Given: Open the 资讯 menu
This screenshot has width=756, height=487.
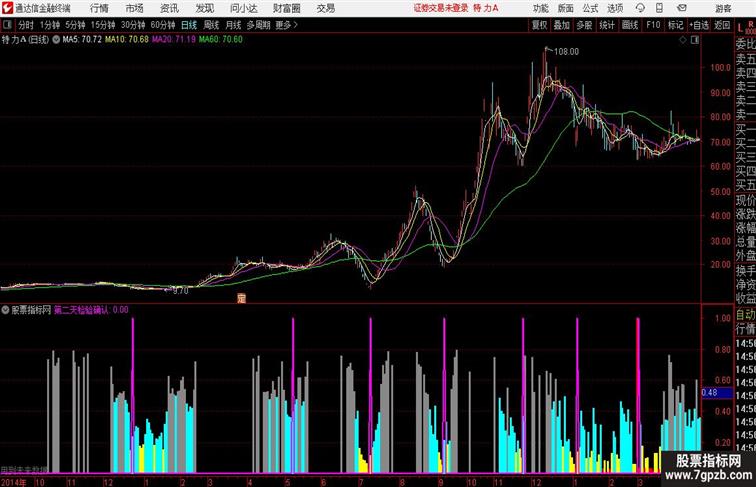Looking at the screenshot, I should pos(169,8).
